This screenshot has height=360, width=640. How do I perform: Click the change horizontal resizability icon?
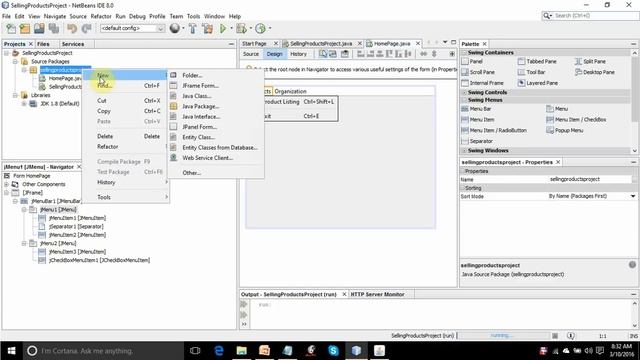coord(424,54)
